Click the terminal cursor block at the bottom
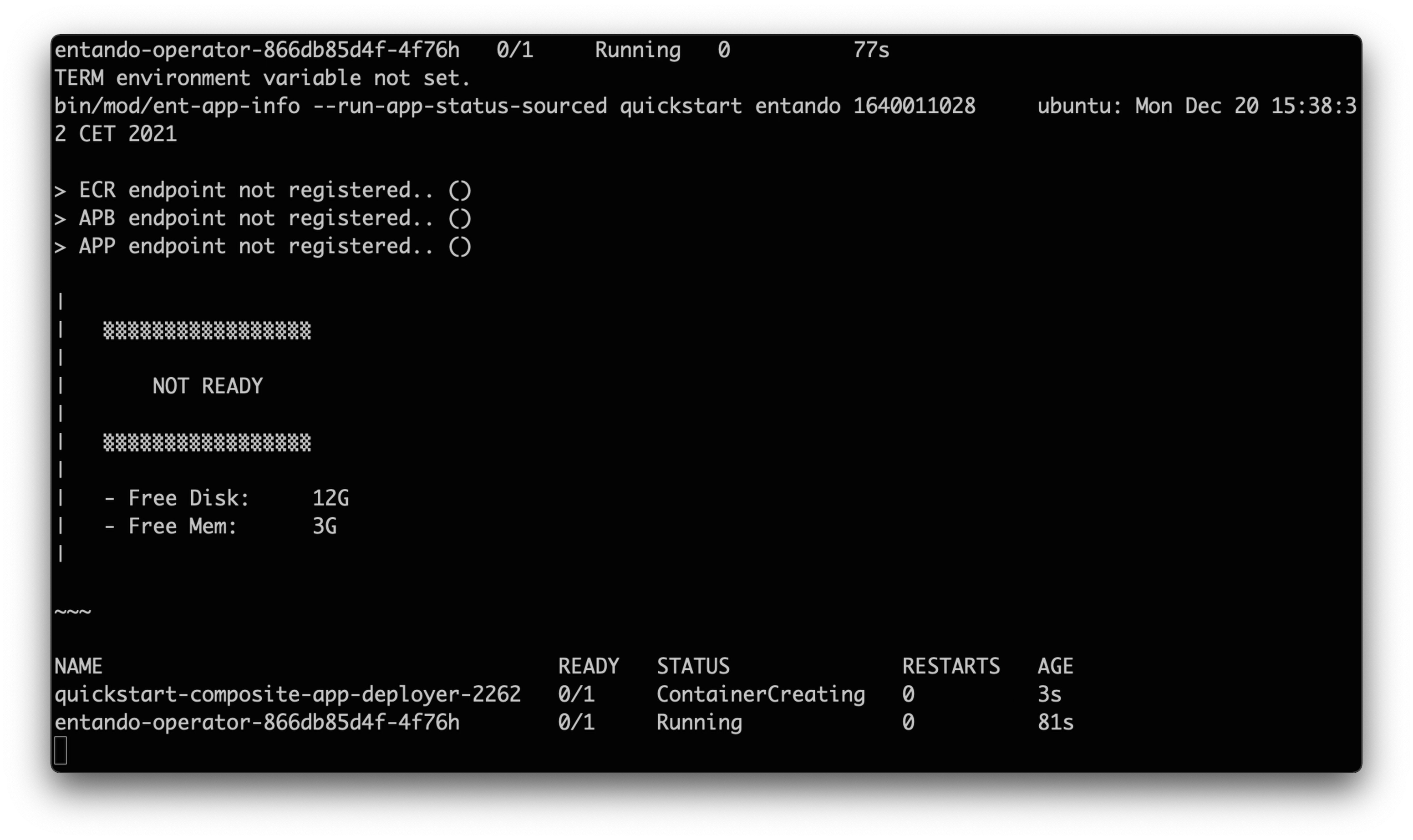This screenshot has height=840, width=1413. (61, 750)
